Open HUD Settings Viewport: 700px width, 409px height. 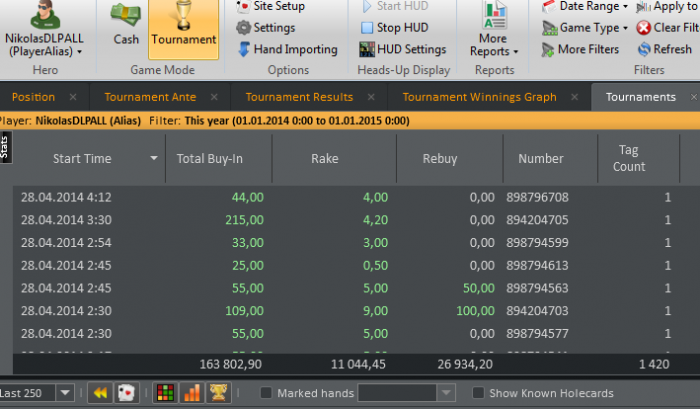coord(403,49)
